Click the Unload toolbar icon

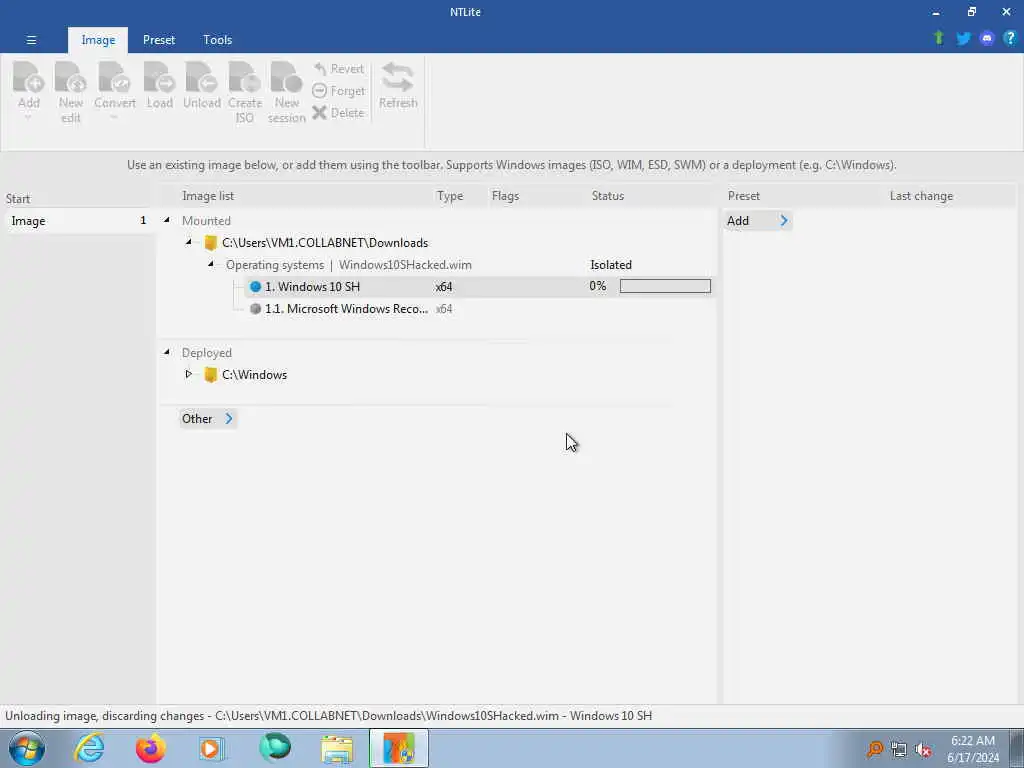coord(201,85)
